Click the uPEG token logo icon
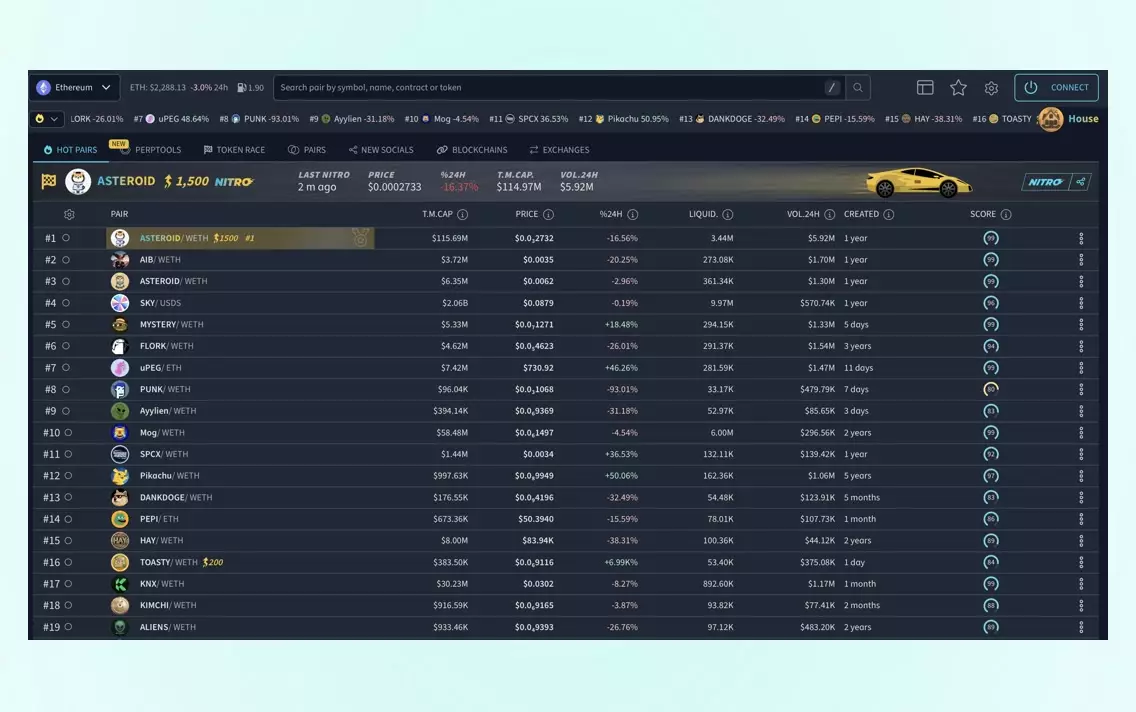 click(120, 368)
